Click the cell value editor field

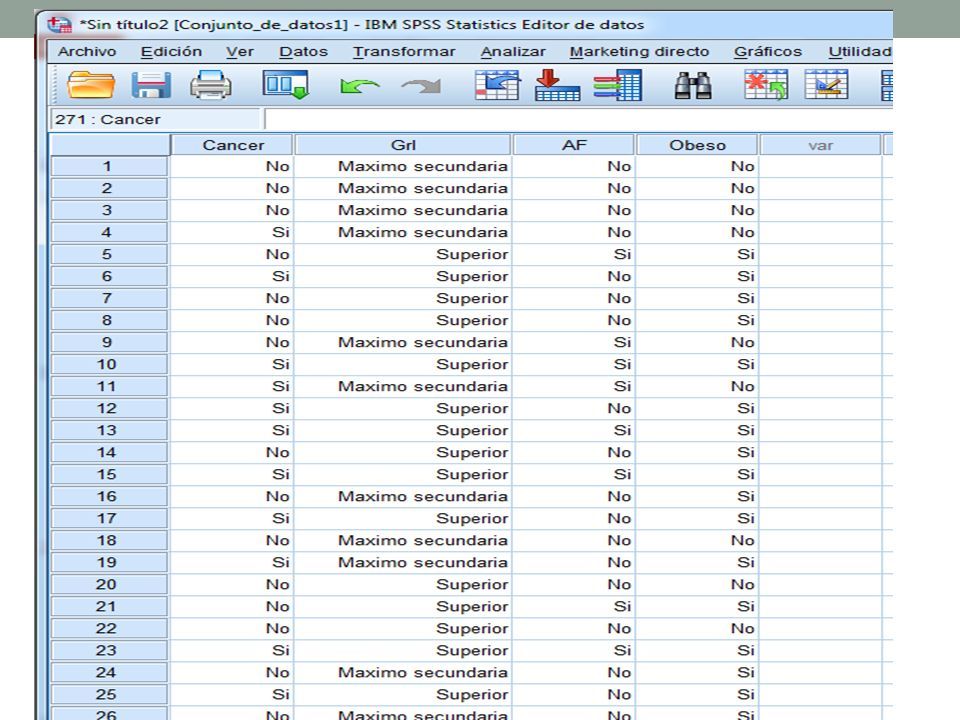579,119
